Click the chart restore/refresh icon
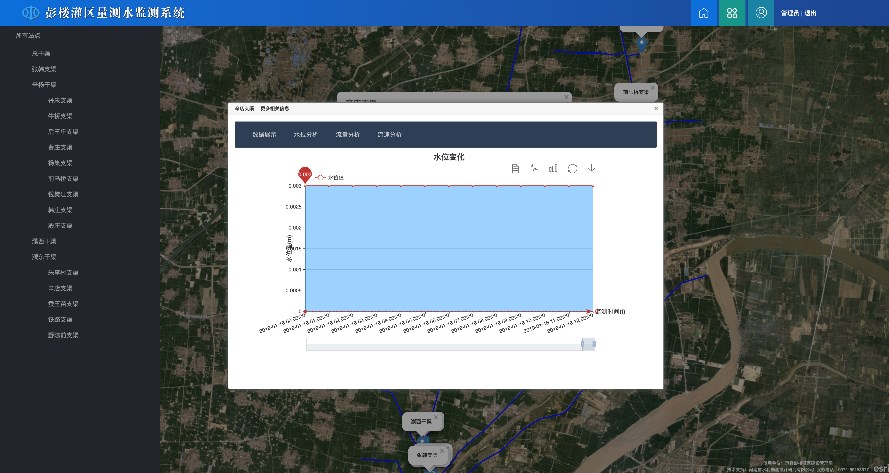Screen dimensions: 889x473 click(x=572, y=168)
